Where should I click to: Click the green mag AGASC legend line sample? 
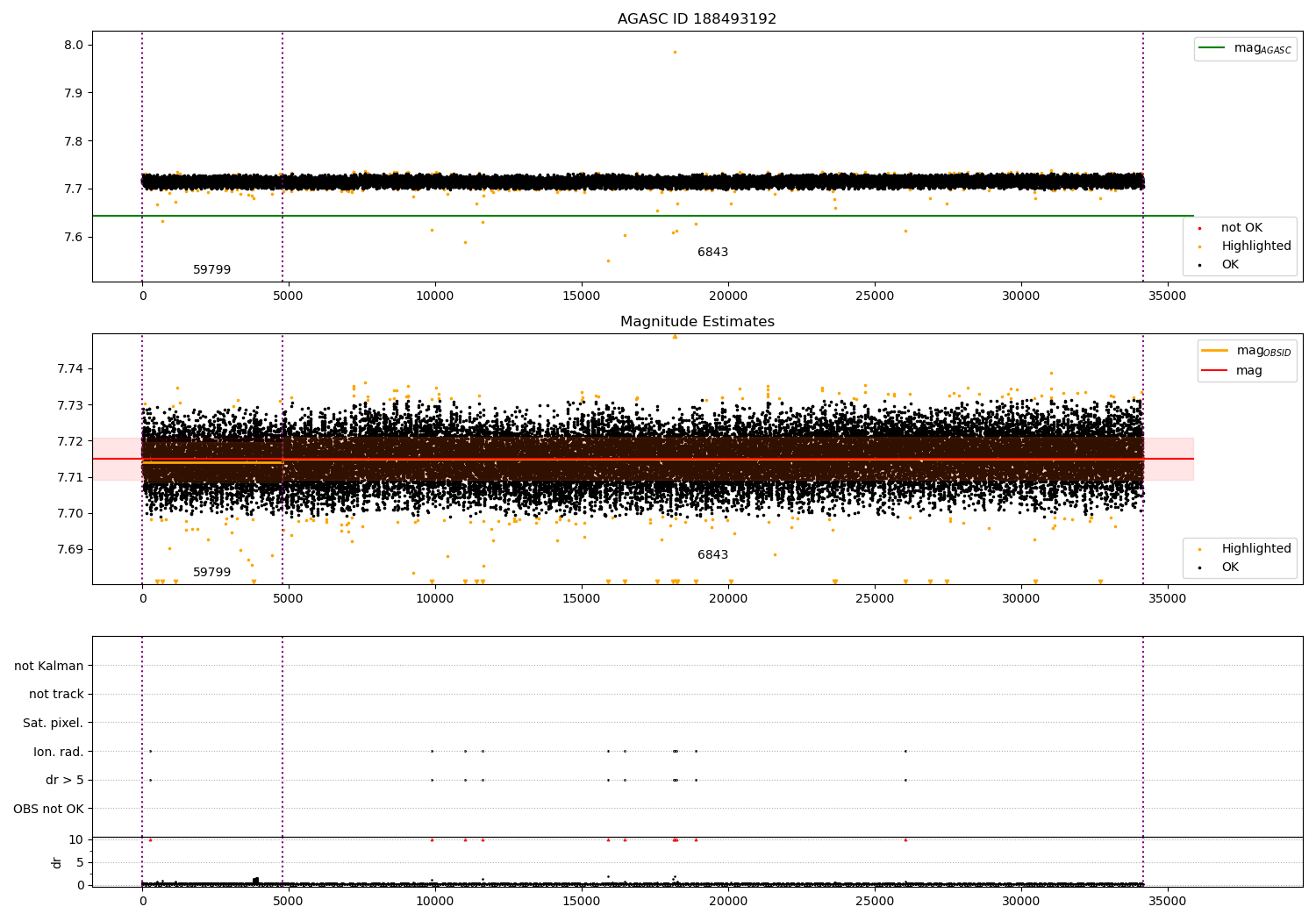point(1212,48)
